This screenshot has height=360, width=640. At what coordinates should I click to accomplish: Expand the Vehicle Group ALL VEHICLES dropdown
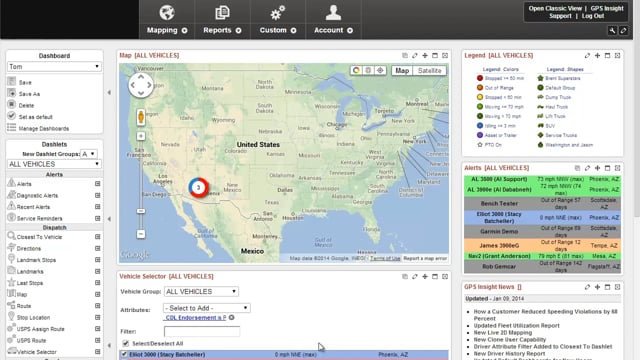[201, 291]
